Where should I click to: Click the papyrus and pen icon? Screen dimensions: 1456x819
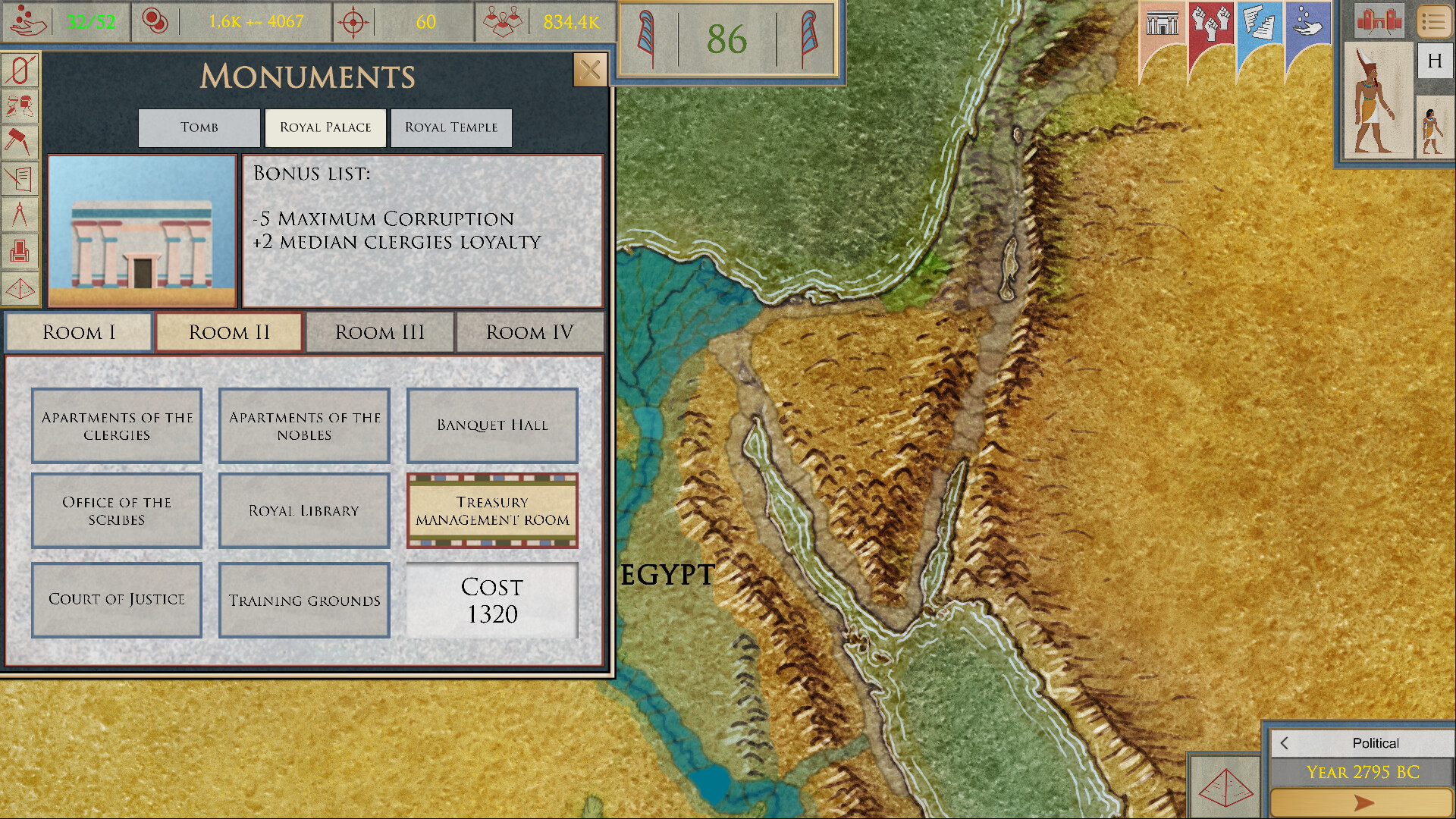click(20, 179)
